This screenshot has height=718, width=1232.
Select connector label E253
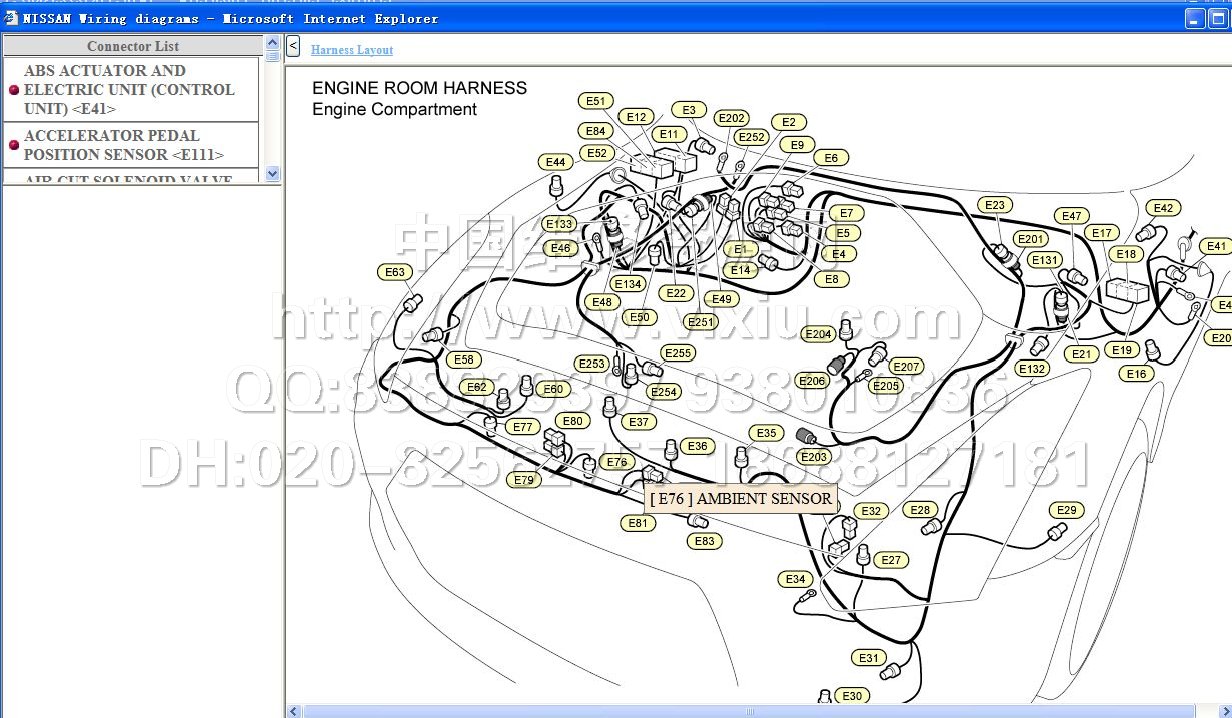click(592, 364)
